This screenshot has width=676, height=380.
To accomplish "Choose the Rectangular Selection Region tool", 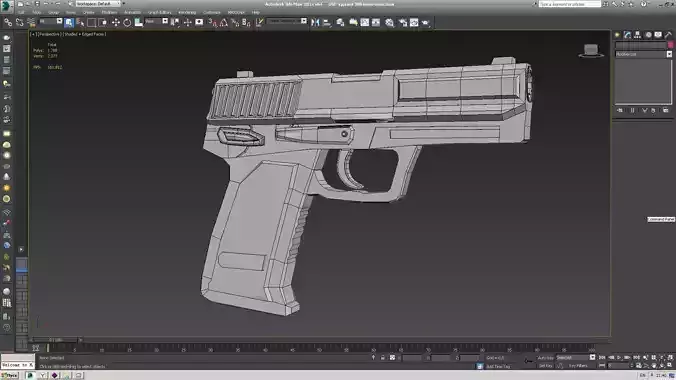I will (x=91, y=22).
